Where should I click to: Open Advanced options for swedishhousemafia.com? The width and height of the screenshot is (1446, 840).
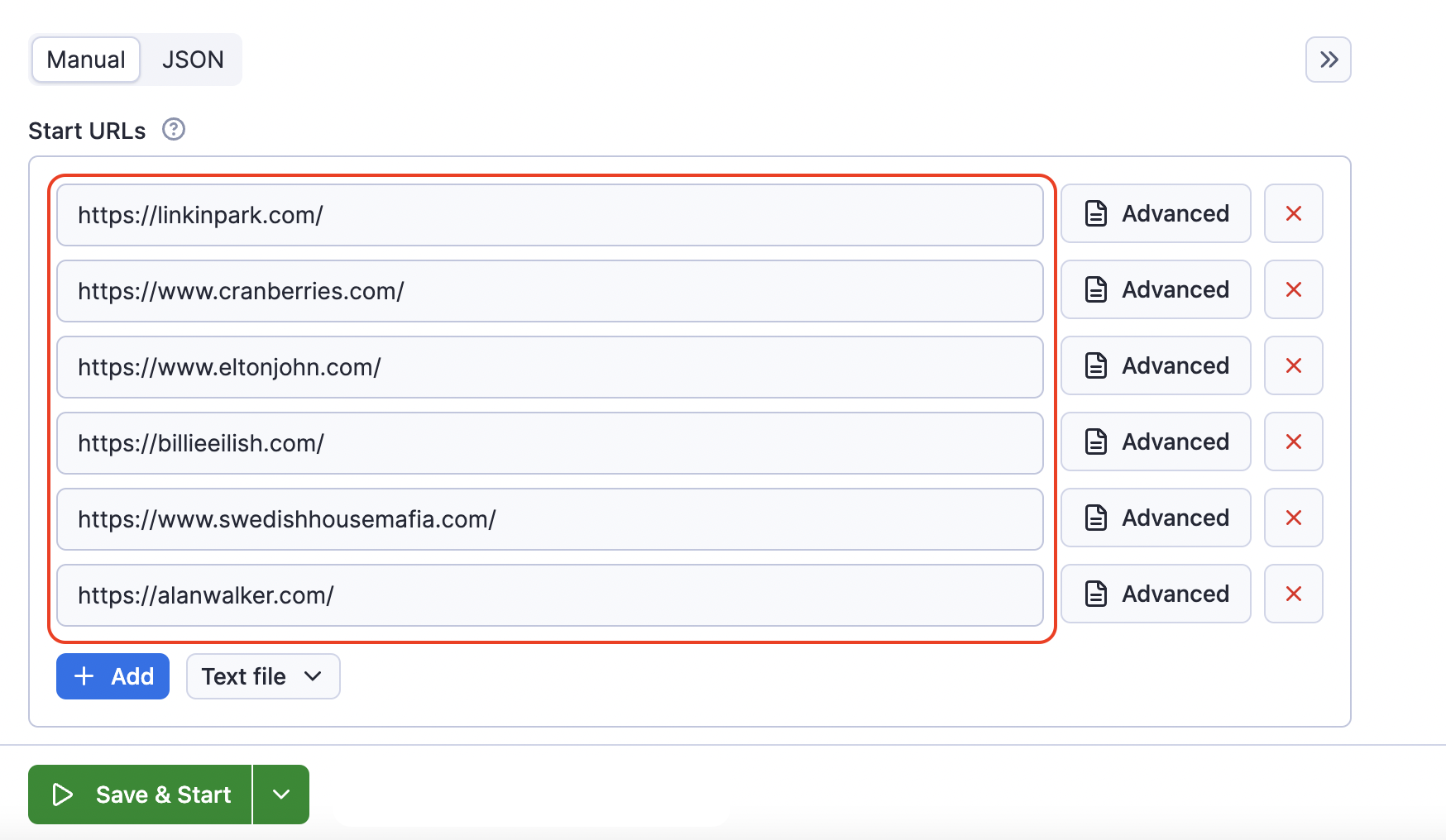(x=1155, y=518)
